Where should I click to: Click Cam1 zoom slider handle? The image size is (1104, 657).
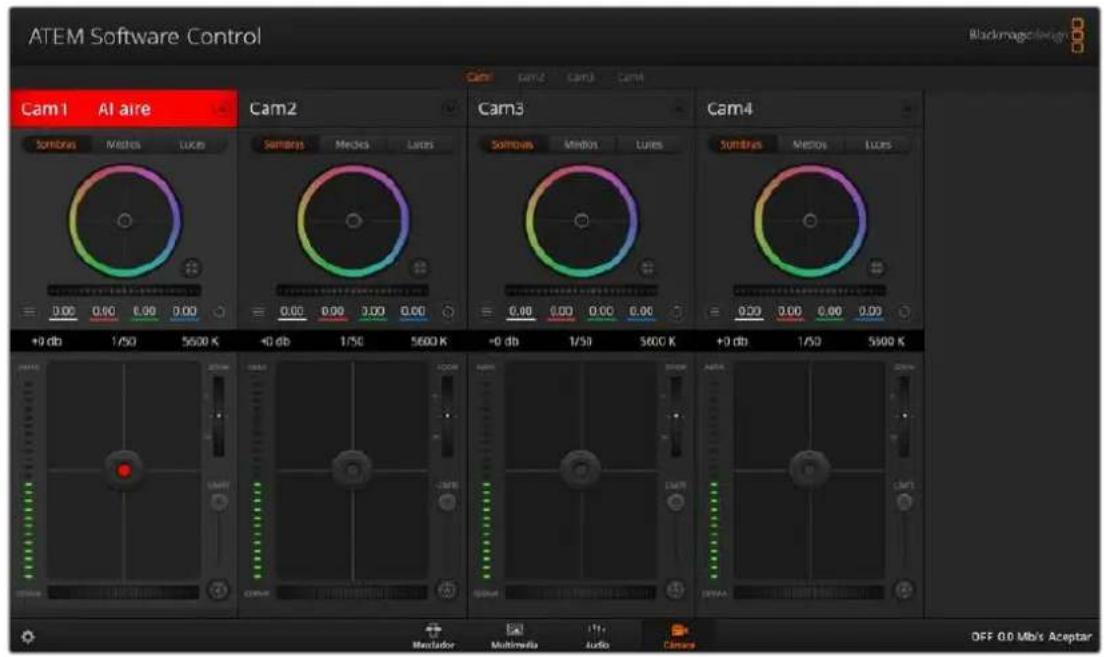pyautogui.click(x=219, y=415)
